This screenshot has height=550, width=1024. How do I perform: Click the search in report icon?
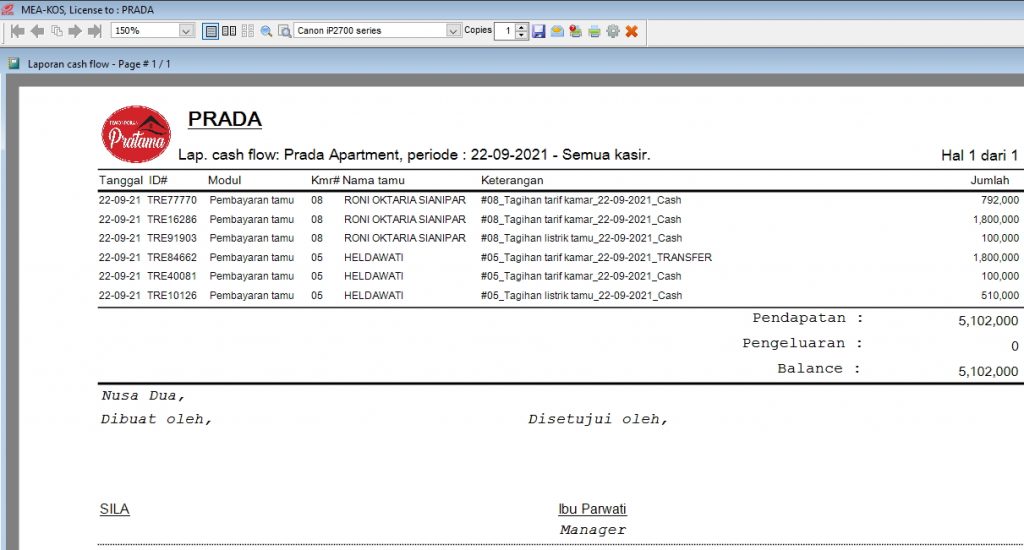click(284, 31)
